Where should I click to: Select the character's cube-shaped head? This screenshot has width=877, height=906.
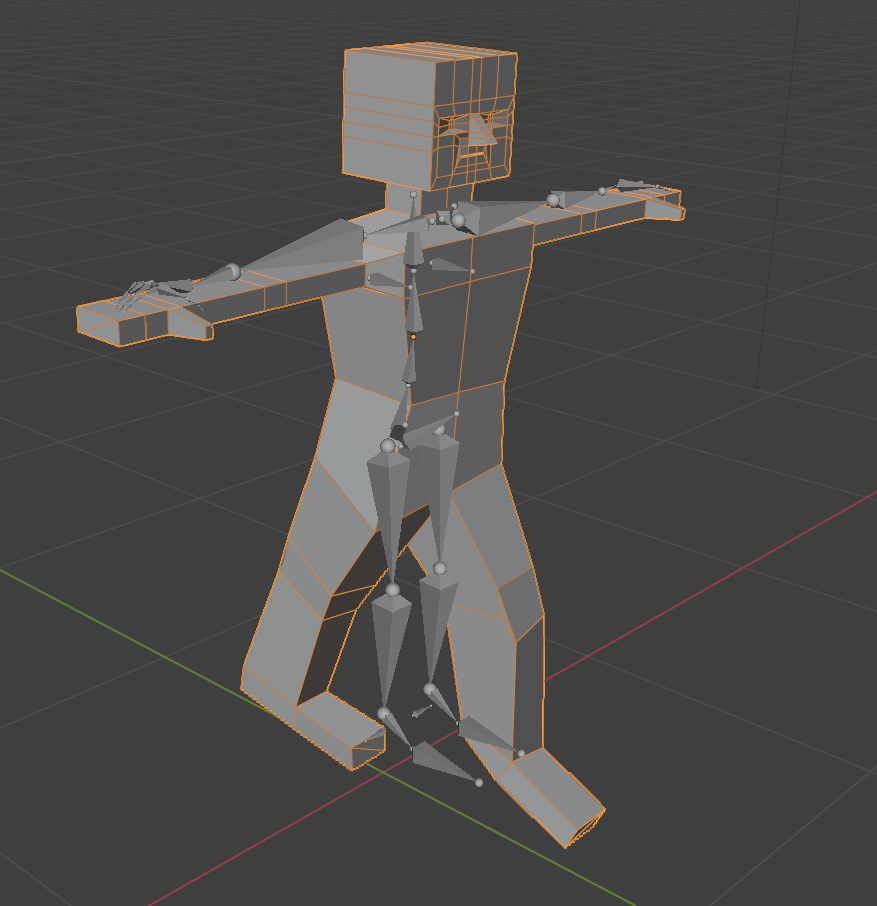(429, 116)
